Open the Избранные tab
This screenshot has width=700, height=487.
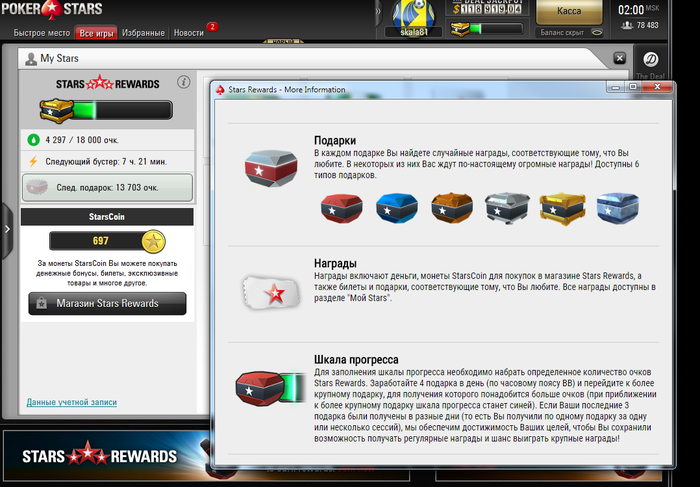point(143,33)
